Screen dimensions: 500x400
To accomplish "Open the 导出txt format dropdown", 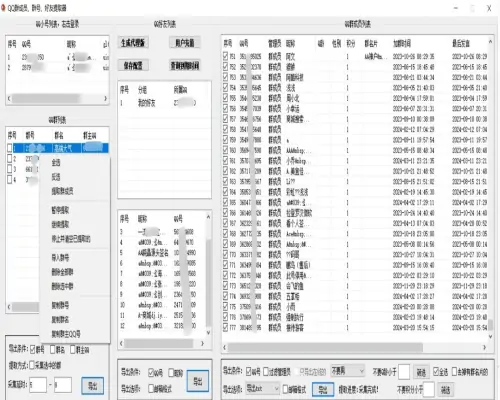I will tap(263, 388).
